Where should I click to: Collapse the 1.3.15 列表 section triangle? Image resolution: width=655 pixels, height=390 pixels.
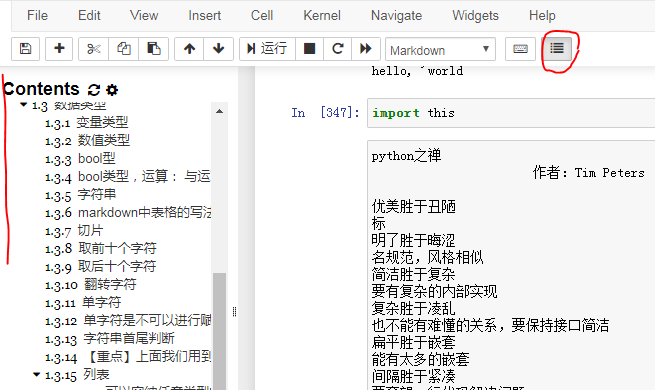[x=37, y=375]
